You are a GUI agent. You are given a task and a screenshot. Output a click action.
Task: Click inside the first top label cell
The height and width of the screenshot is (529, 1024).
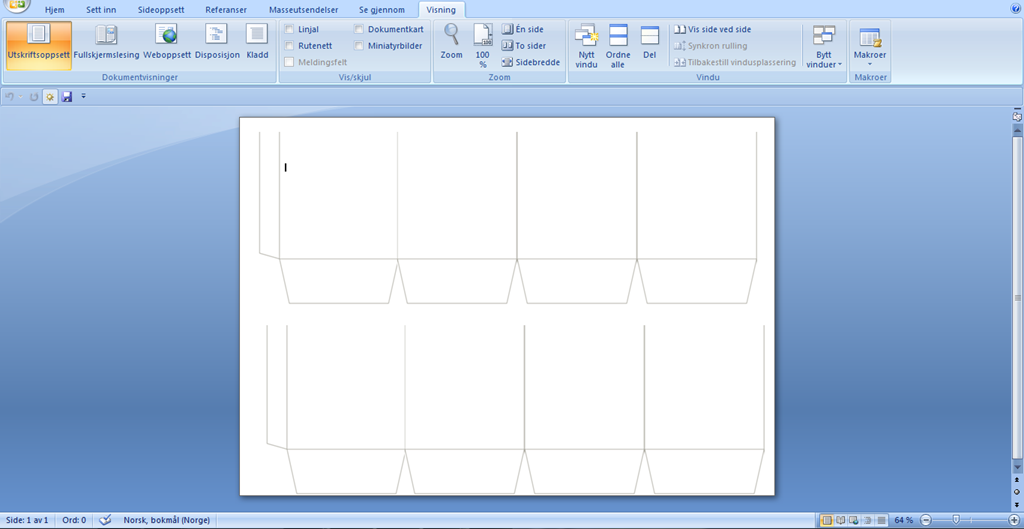click(338, 195)
